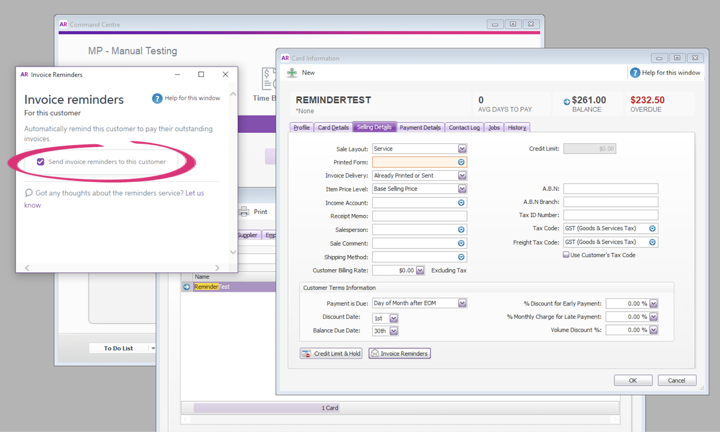Click the Salesperson field lookup arrow

pyautogui.click(x=461, y=229)
